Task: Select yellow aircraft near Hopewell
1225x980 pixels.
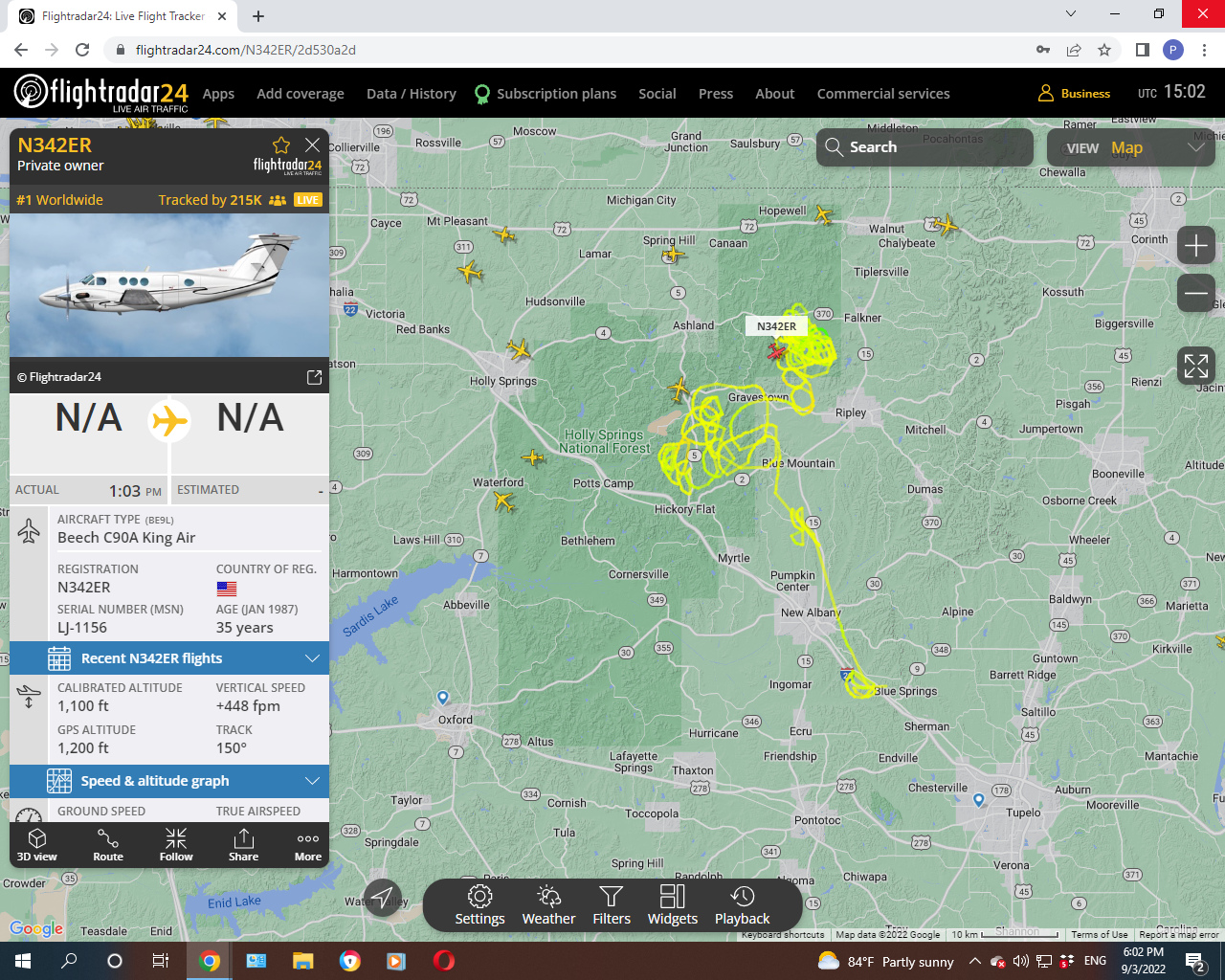Action: pos(823,215)
